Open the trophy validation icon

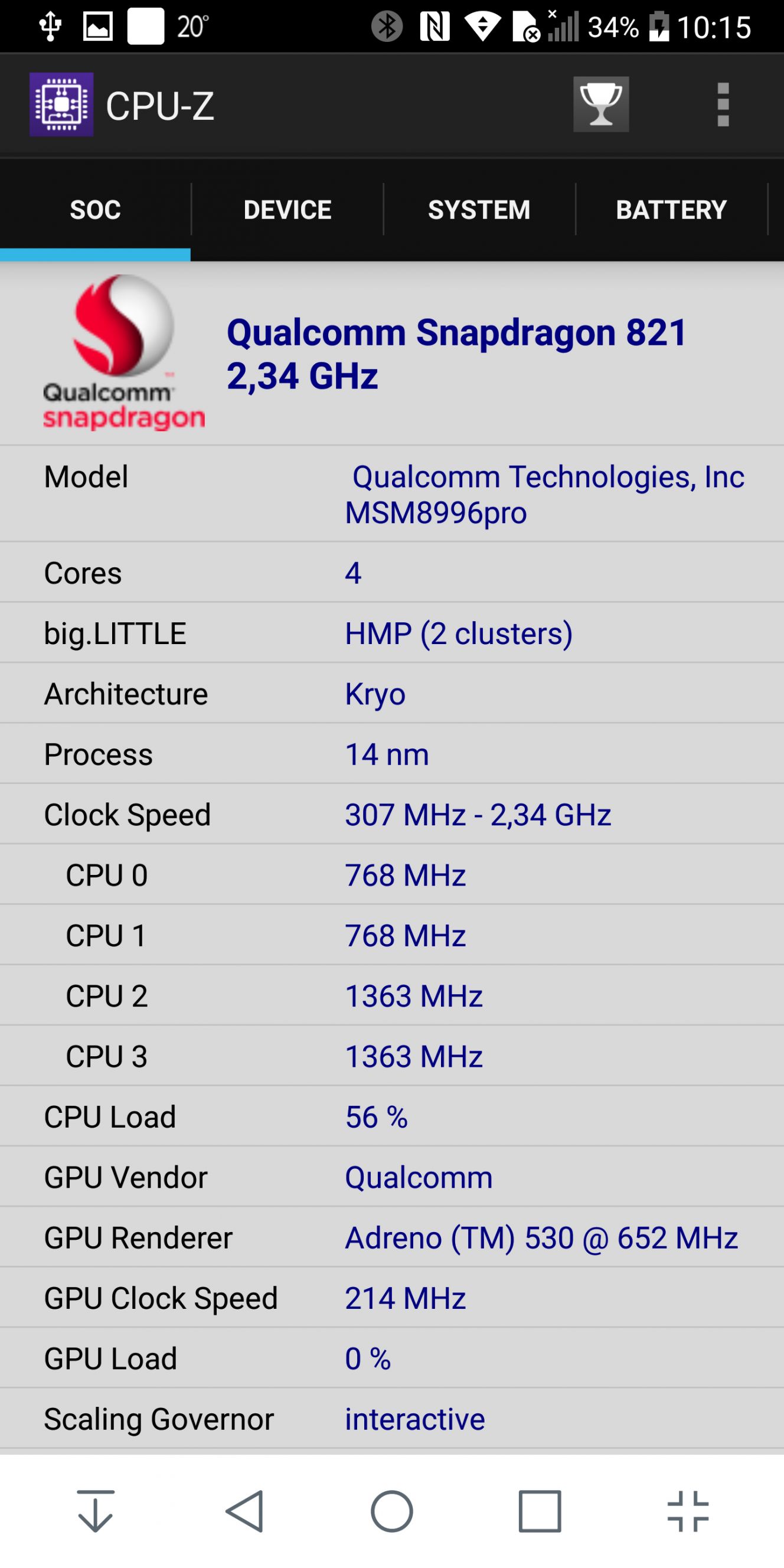pos(601,104)
